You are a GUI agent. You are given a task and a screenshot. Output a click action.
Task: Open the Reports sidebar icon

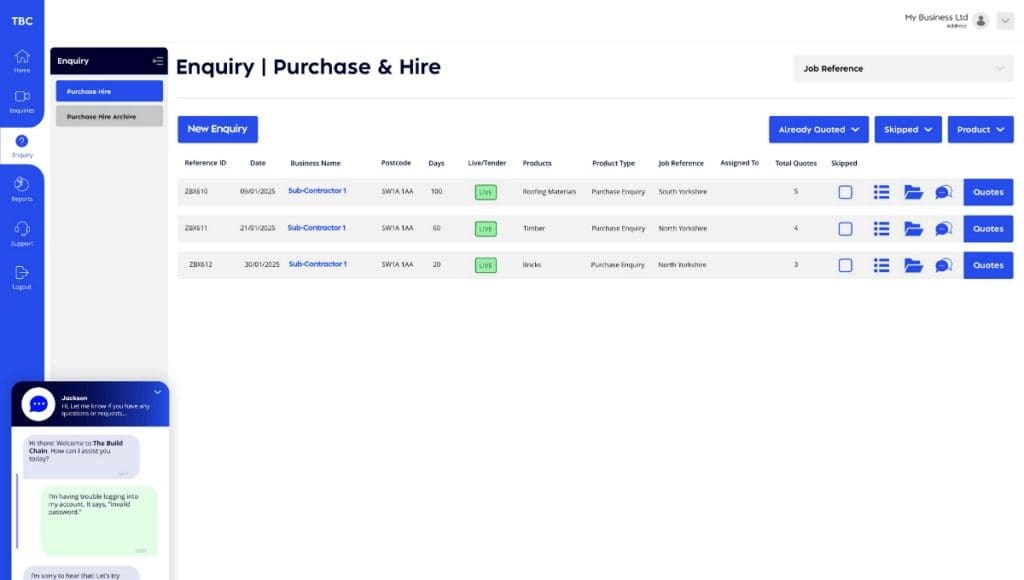(x=22, y=185)
